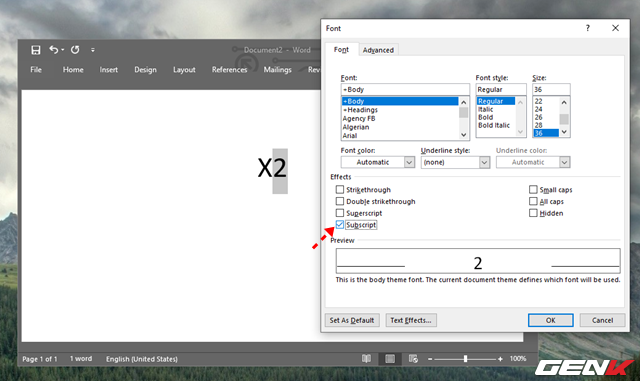This screenshot has width=640, height=381.
Task: Click size list scroll down arrow
Action: coord(564,132)
